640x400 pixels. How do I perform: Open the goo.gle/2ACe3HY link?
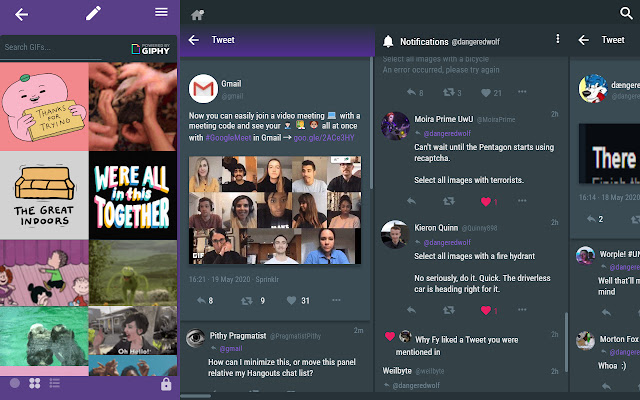(324, 138)
